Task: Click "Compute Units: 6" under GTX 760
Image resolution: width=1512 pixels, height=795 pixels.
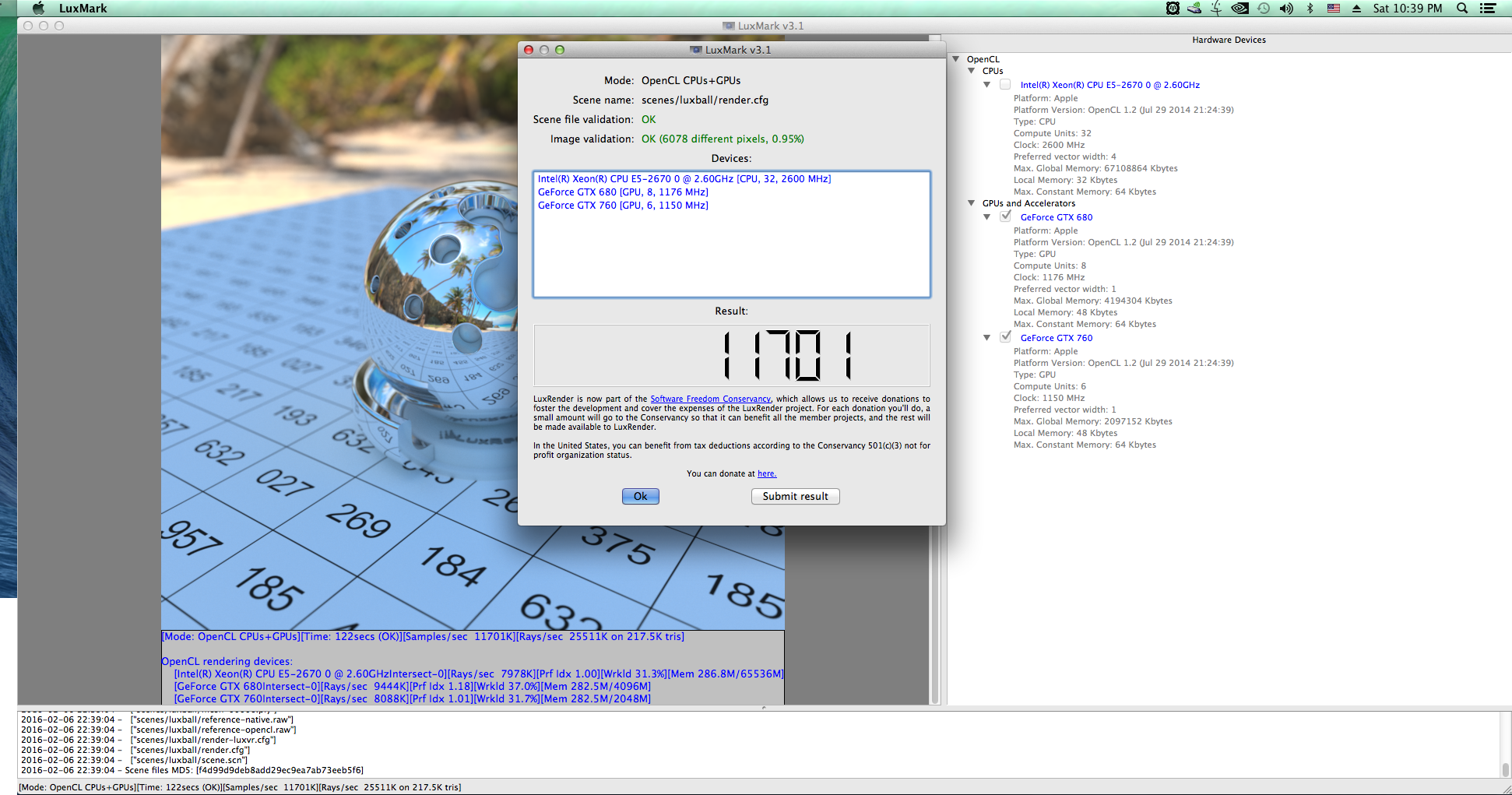Action: pyautogui.click(x=1050, y=386)
